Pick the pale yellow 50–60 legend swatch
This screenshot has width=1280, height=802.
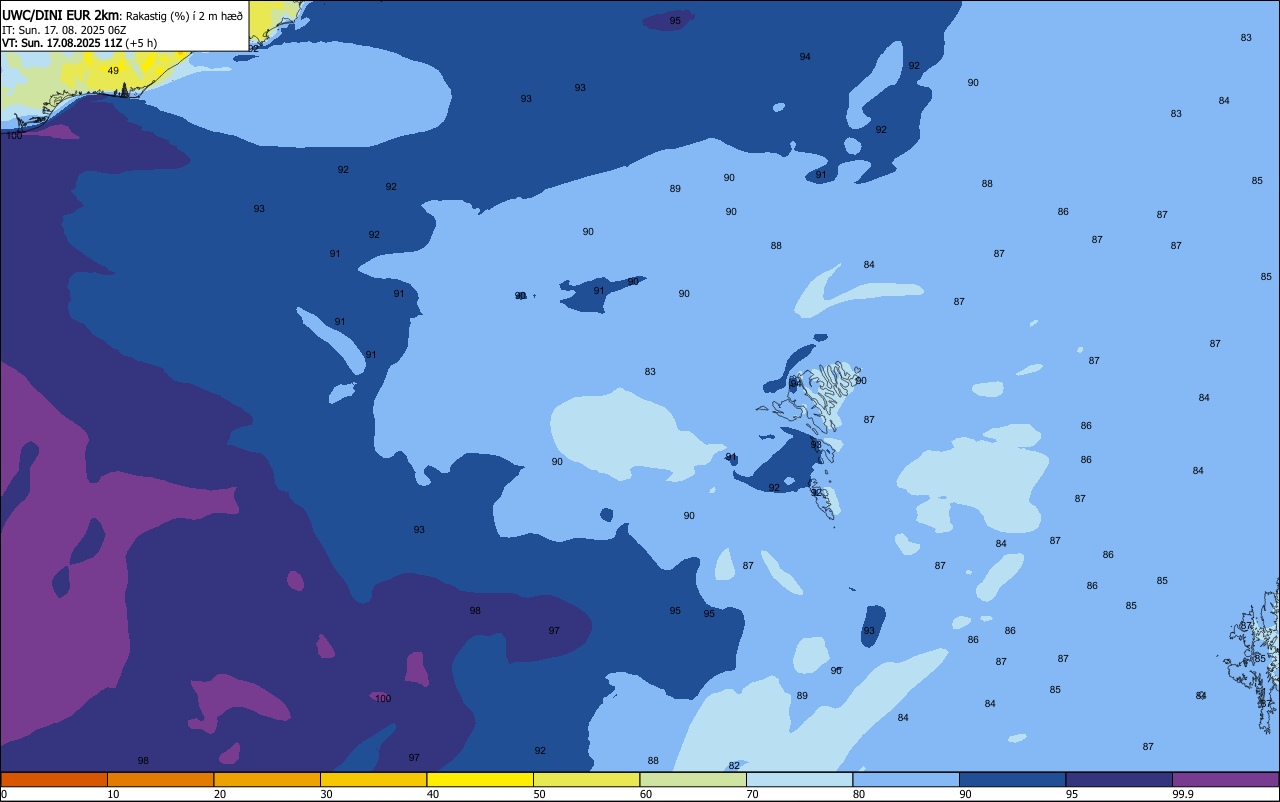[x=586, y=779]
